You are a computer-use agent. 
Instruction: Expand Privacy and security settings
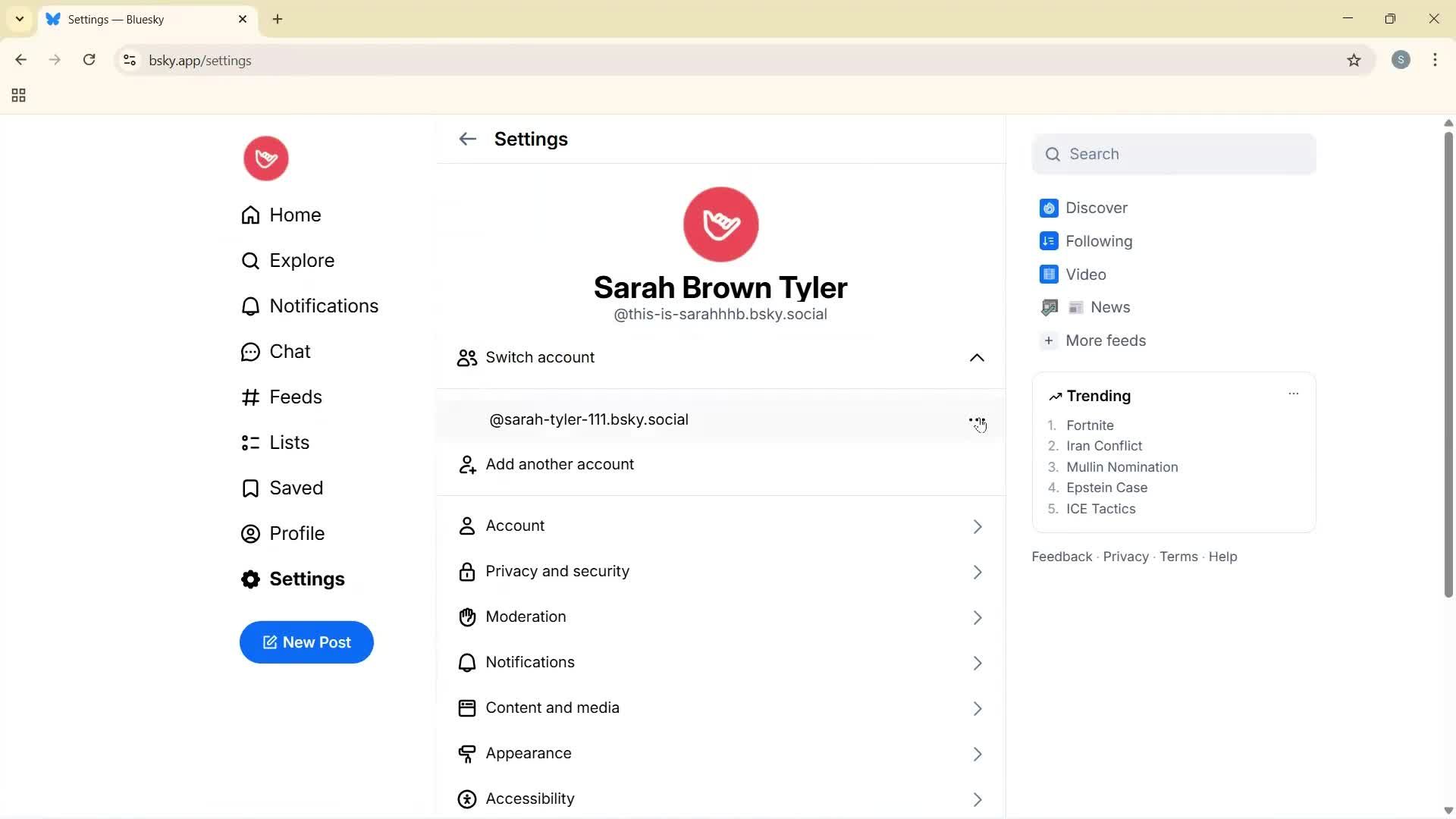tap(721, 571)
